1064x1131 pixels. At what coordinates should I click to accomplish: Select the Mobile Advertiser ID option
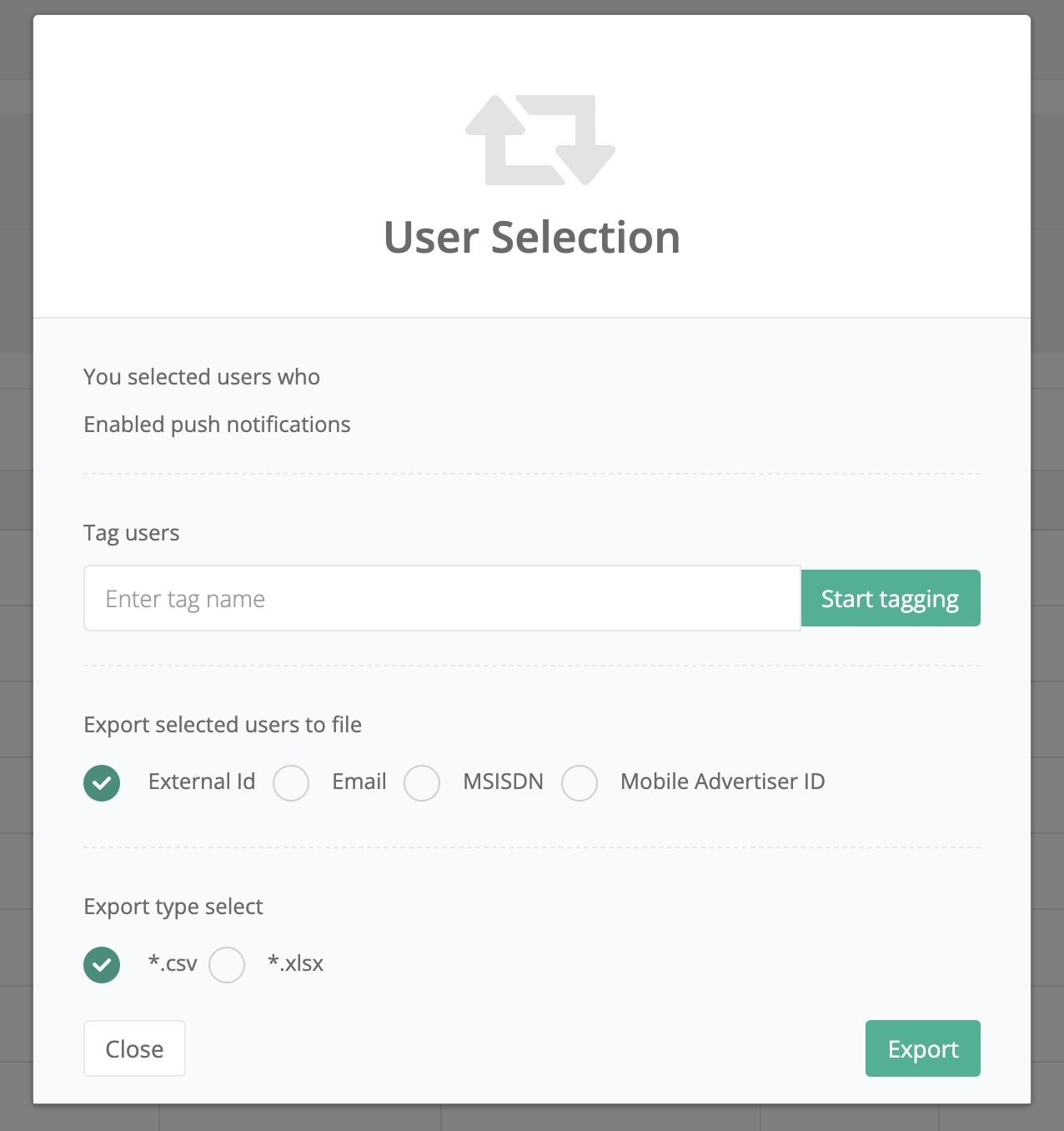point(580,783)
